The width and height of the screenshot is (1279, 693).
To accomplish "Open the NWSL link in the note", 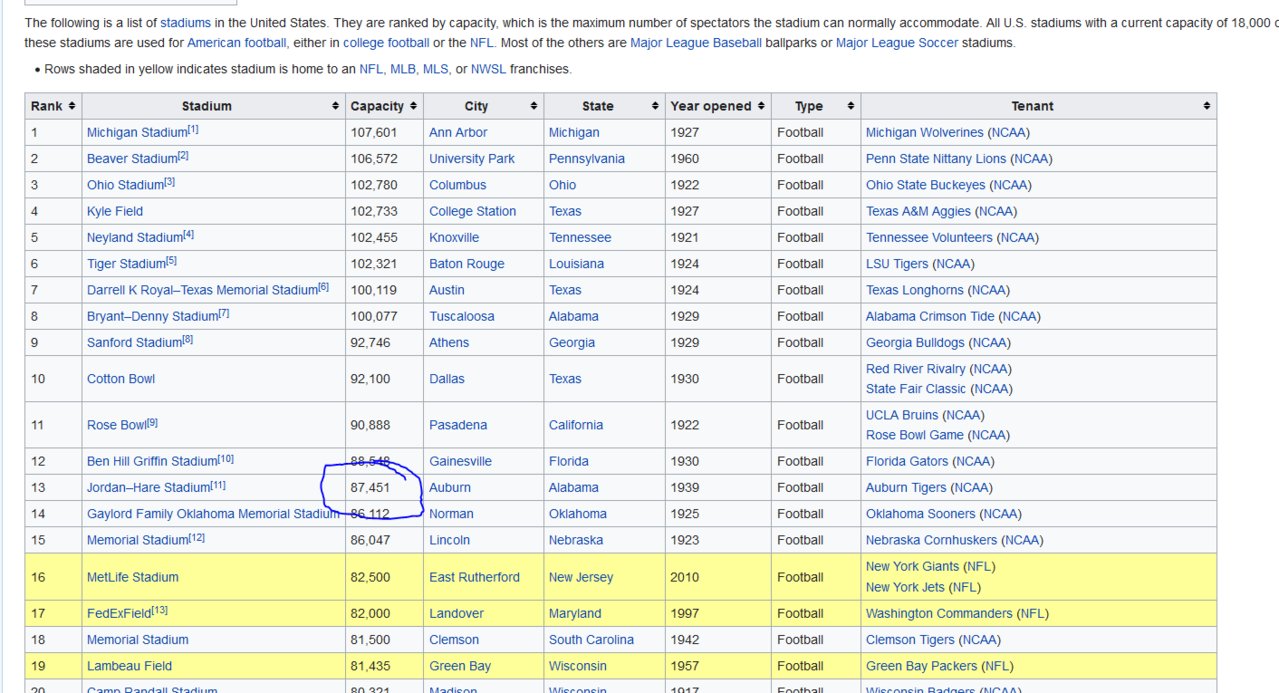I will (x=488, y=69).
